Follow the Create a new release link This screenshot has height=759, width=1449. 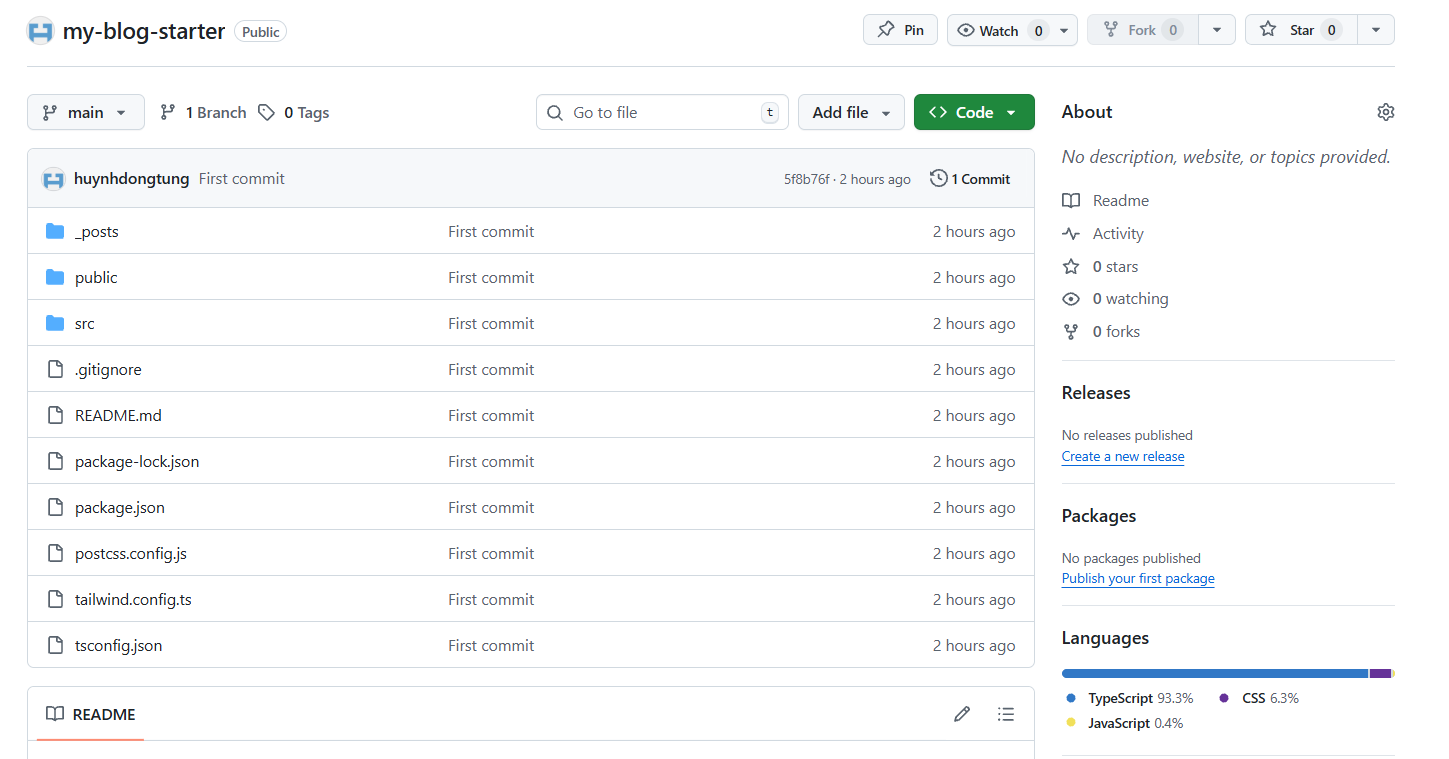1122,456
